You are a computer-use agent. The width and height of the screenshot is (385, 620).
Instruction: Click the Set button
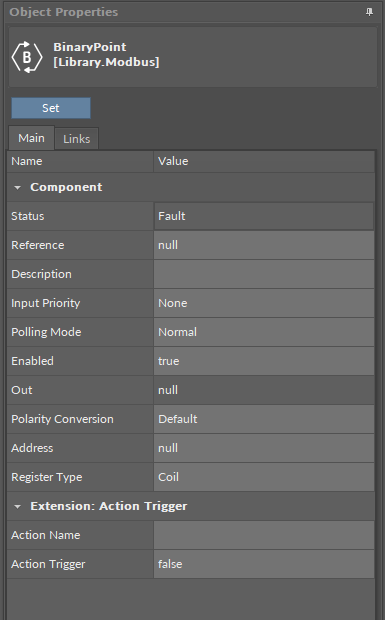pyautogui.click(x=51, y=108)
